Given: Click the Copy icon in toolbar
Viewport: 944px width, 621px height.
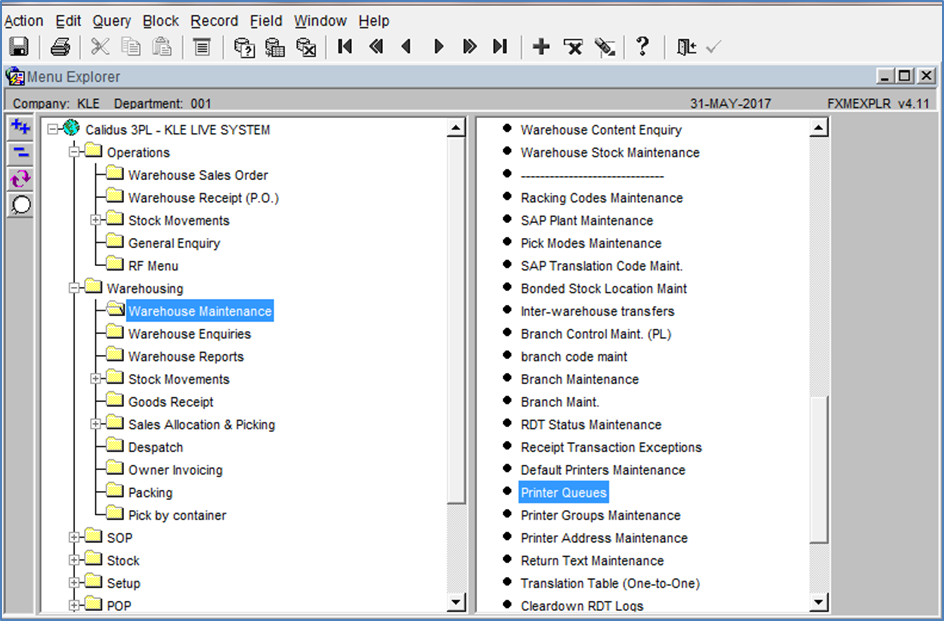Looking at the screenshot, I should tap(131, 46).
